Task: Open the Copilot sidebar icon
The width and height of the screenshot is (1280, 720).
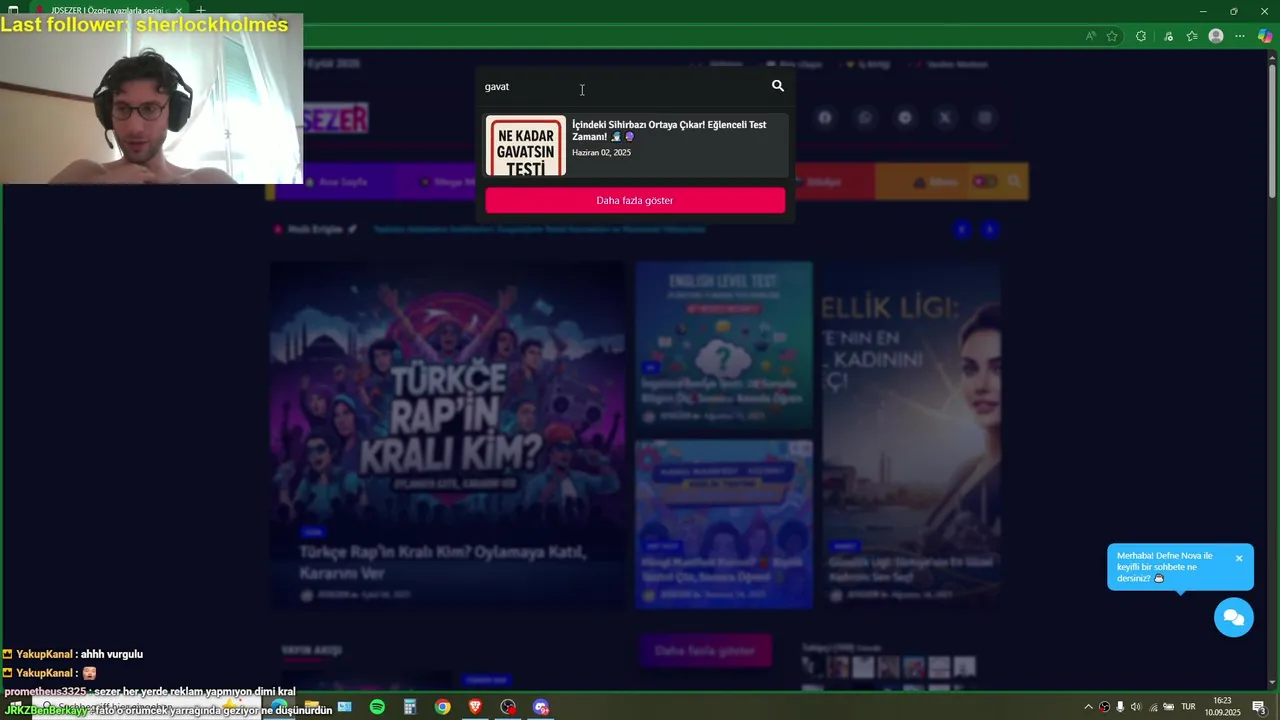Action: (x=1265, y=36)
